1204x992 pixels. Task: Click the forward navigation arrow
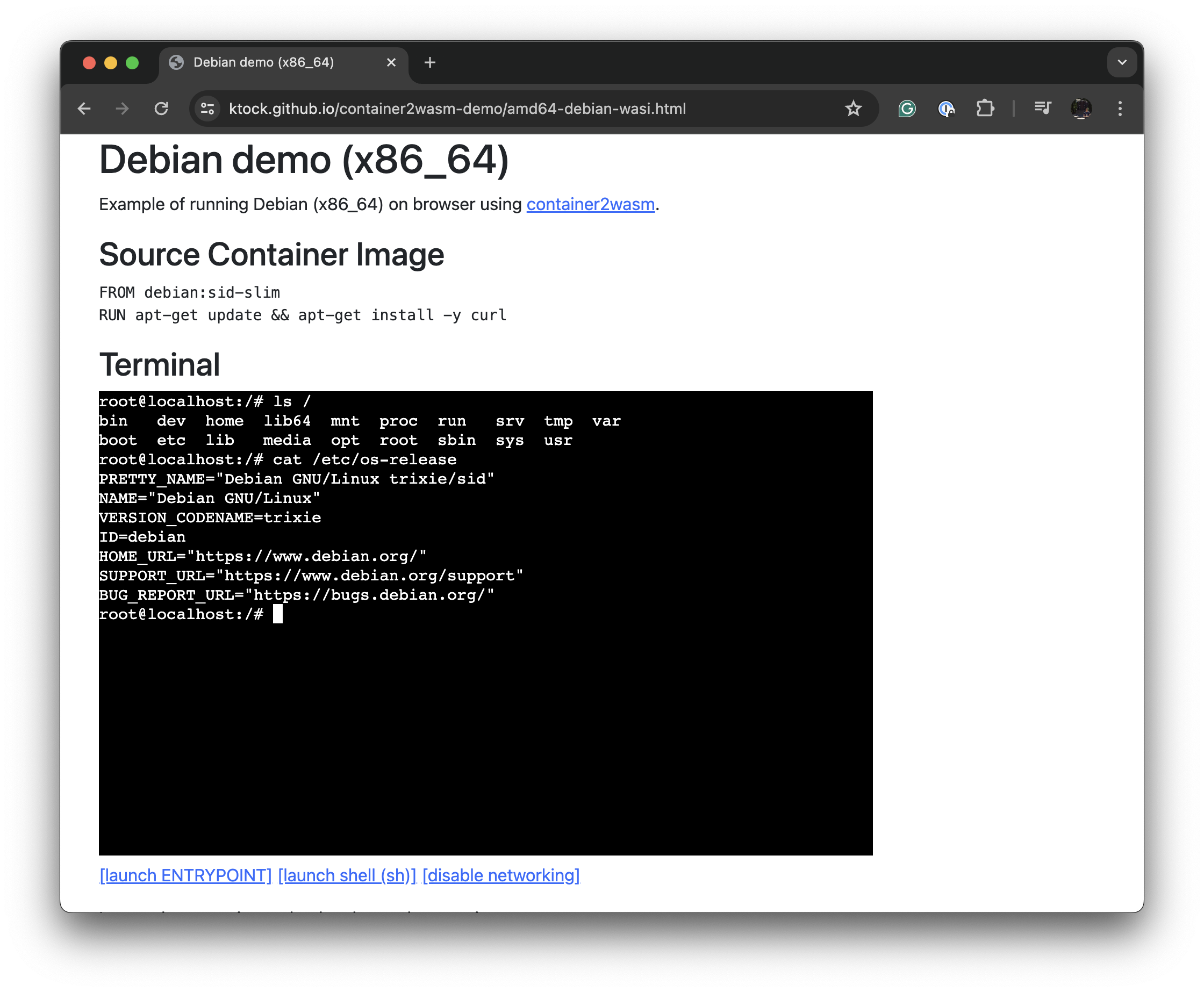123,109
